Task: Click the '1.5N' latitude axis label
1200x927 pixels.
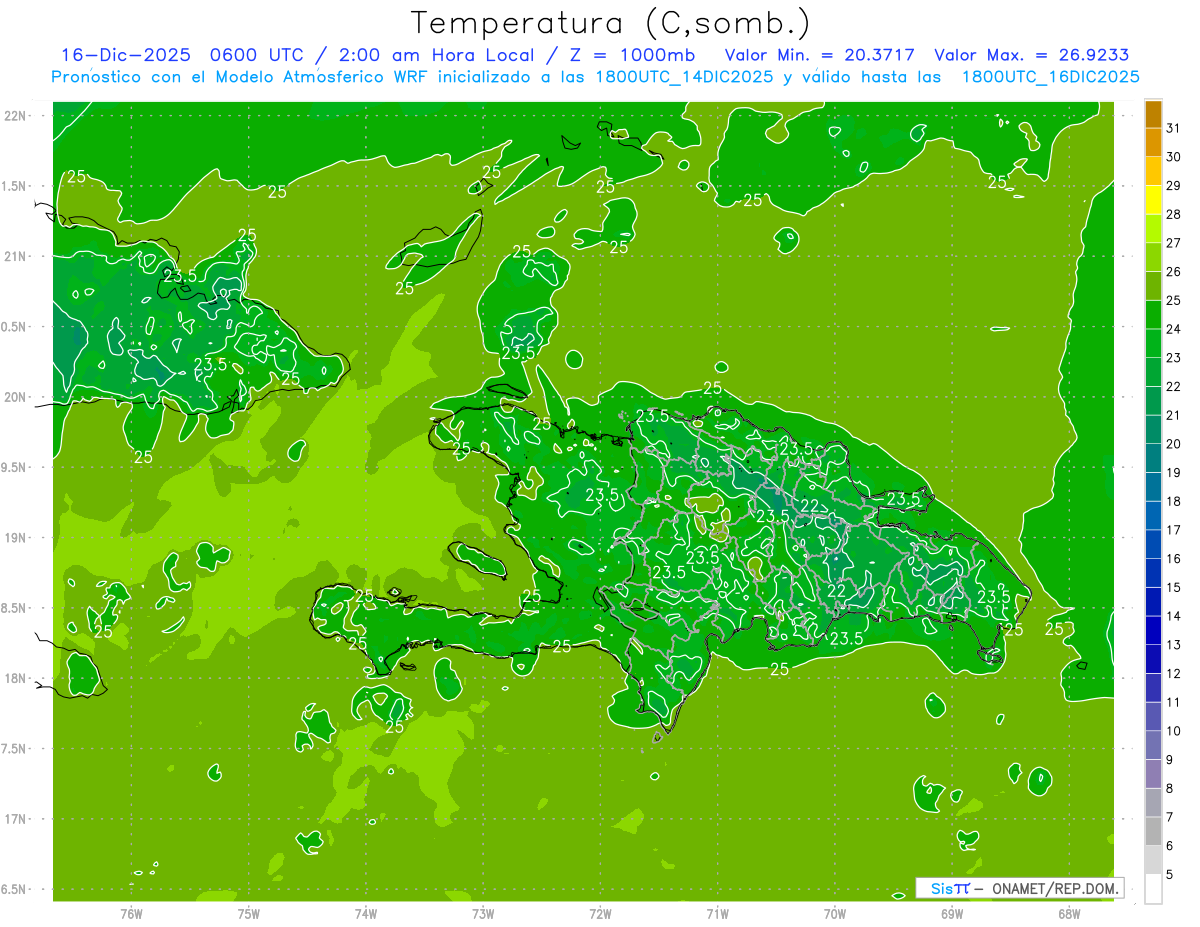Action: coord(15,186)
